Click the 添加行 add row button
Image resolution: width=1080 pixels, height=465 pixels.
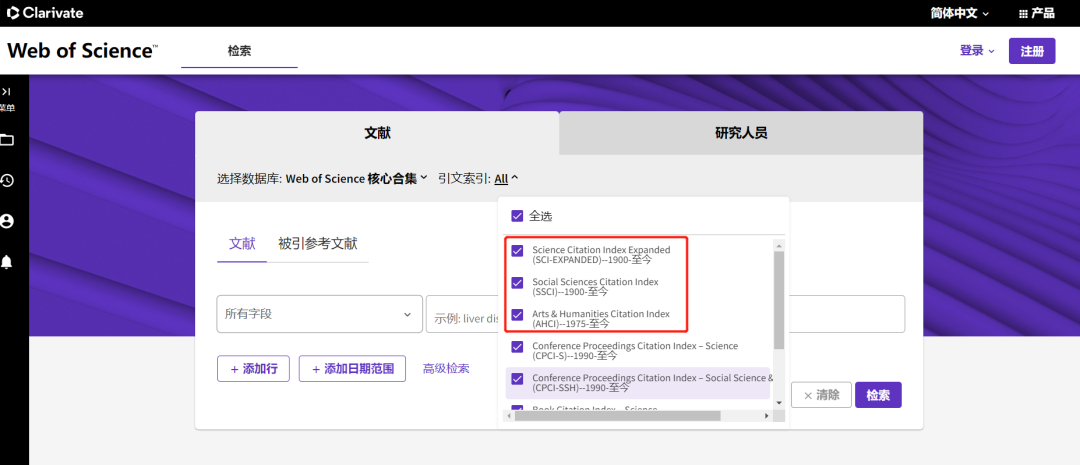pos(253,369)
